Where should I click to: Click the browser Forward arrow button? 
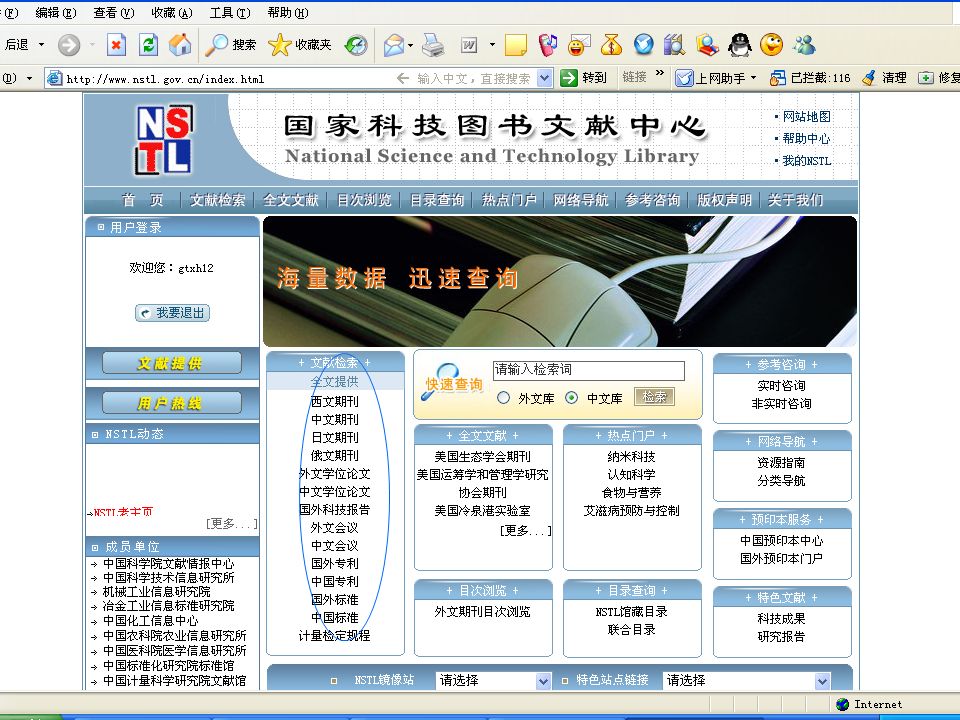click(x=69, y=45)
